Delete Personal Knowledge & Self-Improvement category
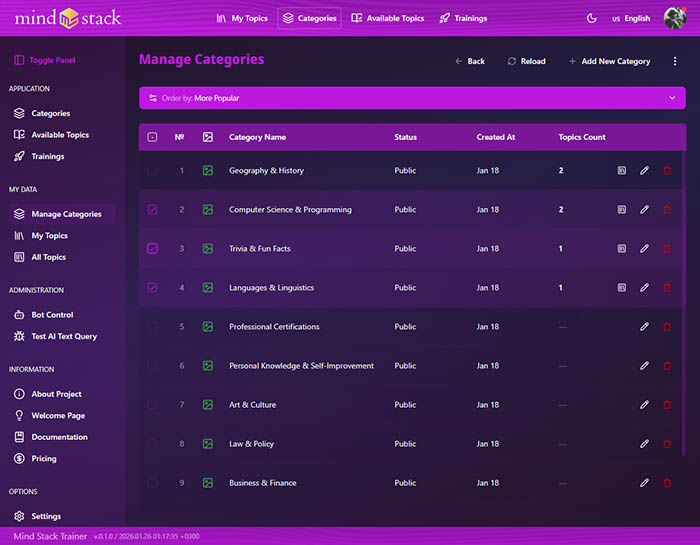Screen dimensions: 700x545 click(667, 366)
